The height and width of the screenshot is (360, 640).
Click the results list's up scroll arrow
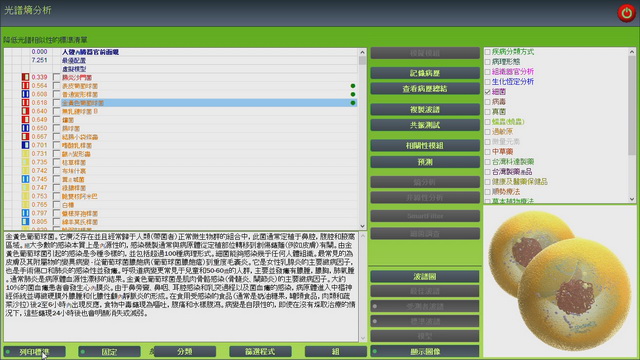362,52
